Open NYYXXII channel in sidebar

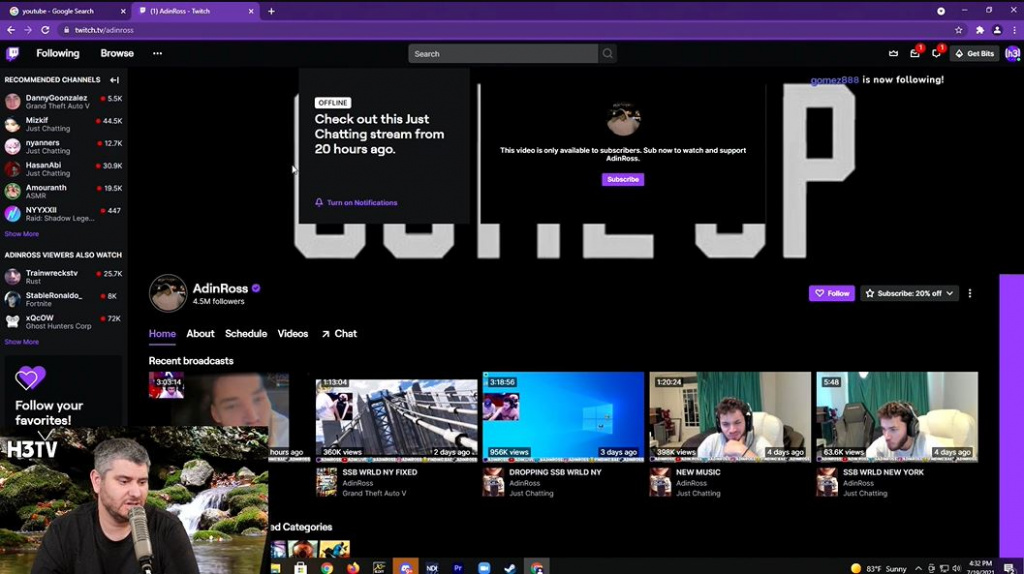tap(63, 214)
